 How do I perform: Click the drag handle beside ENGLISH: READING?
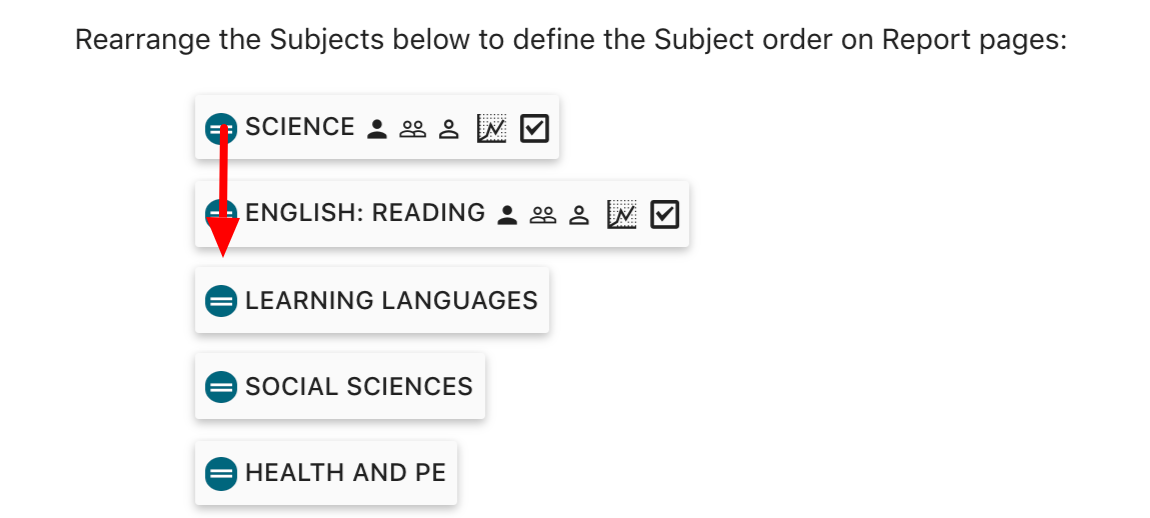(x=220, y=214)
